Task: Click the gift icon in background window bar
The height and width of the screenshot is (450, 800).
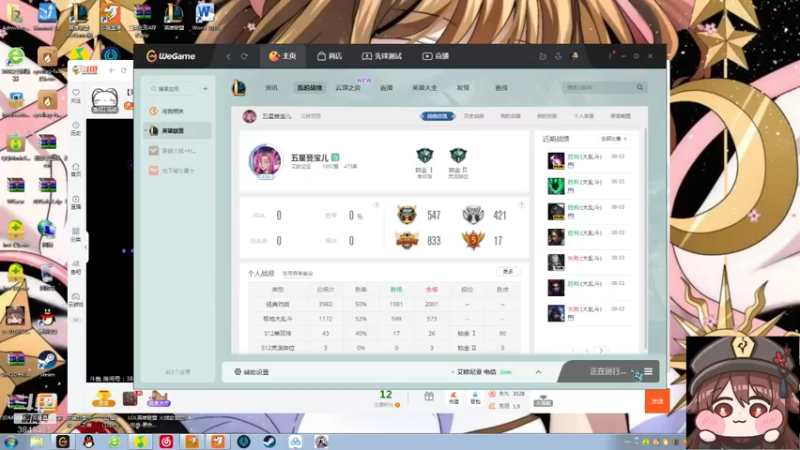Action: click(429, 396)
